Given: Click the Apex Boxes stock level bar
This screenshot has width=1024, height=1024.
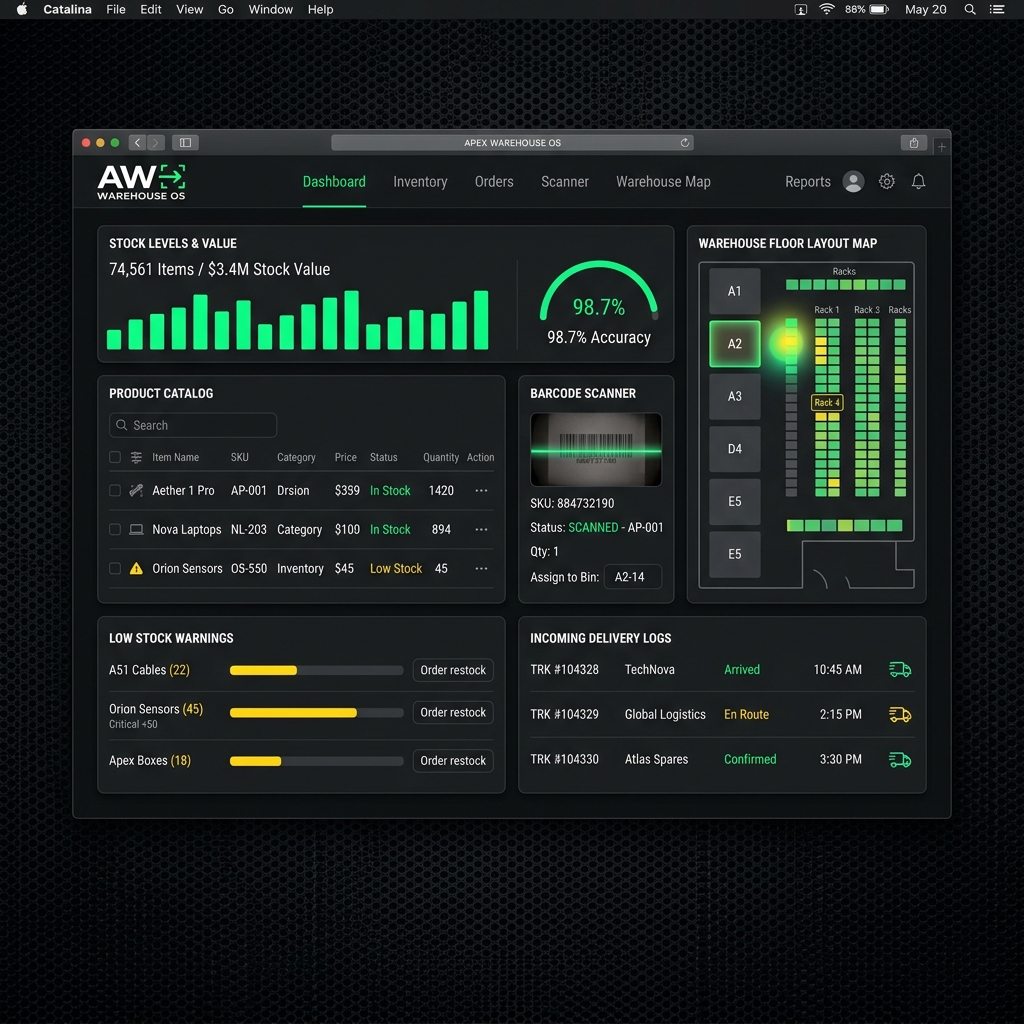Looking at the screenshot, I should [317, 761].
